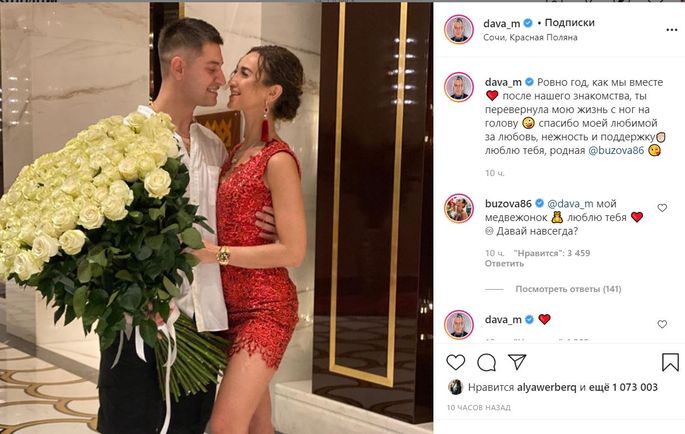The image size is (685, 434).
Task: Share the post via paper plane icon
Action: (x=517, y=362)
